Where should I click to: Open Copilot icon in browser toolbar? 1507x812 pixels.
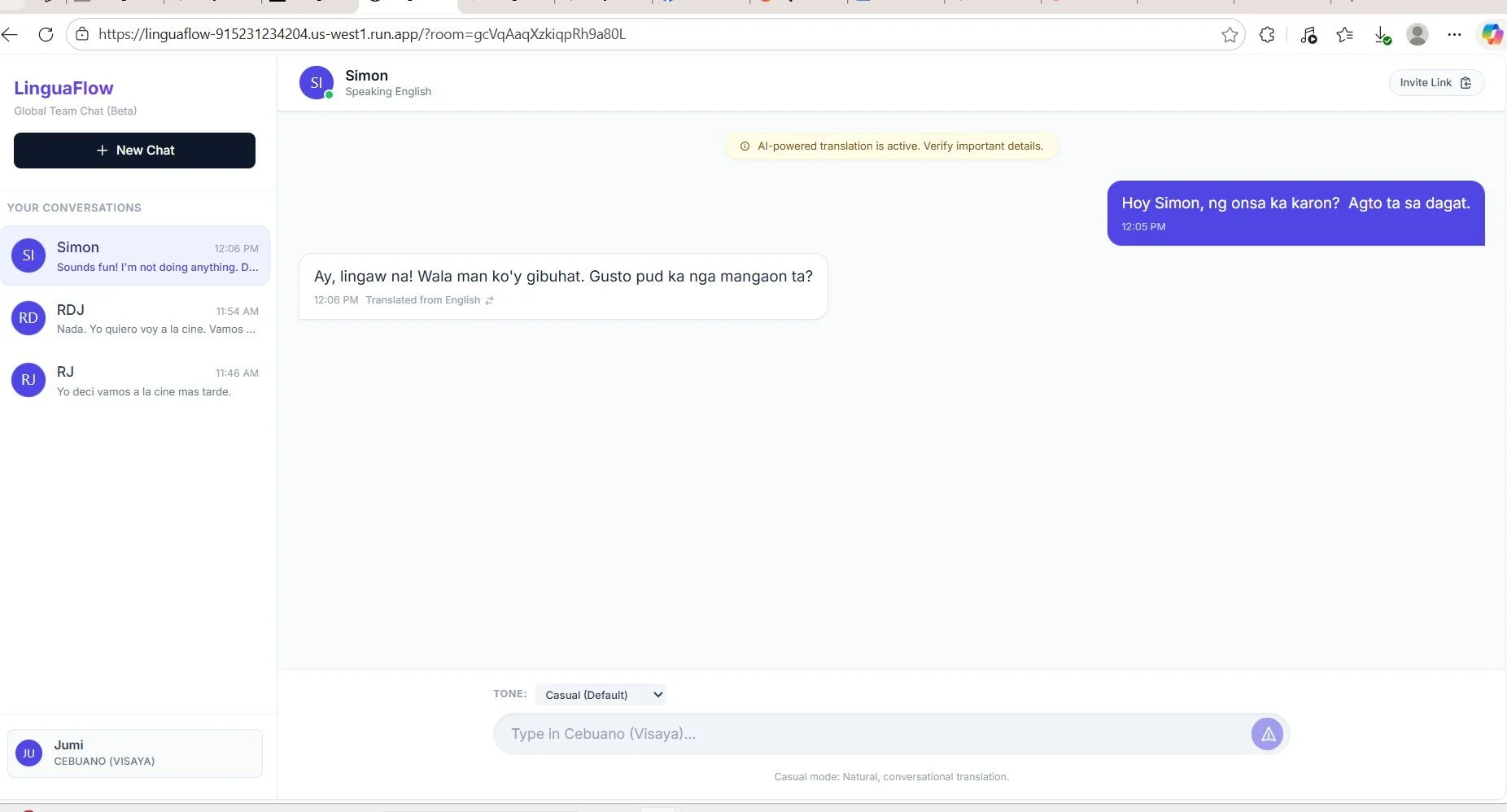point(1492,34)
